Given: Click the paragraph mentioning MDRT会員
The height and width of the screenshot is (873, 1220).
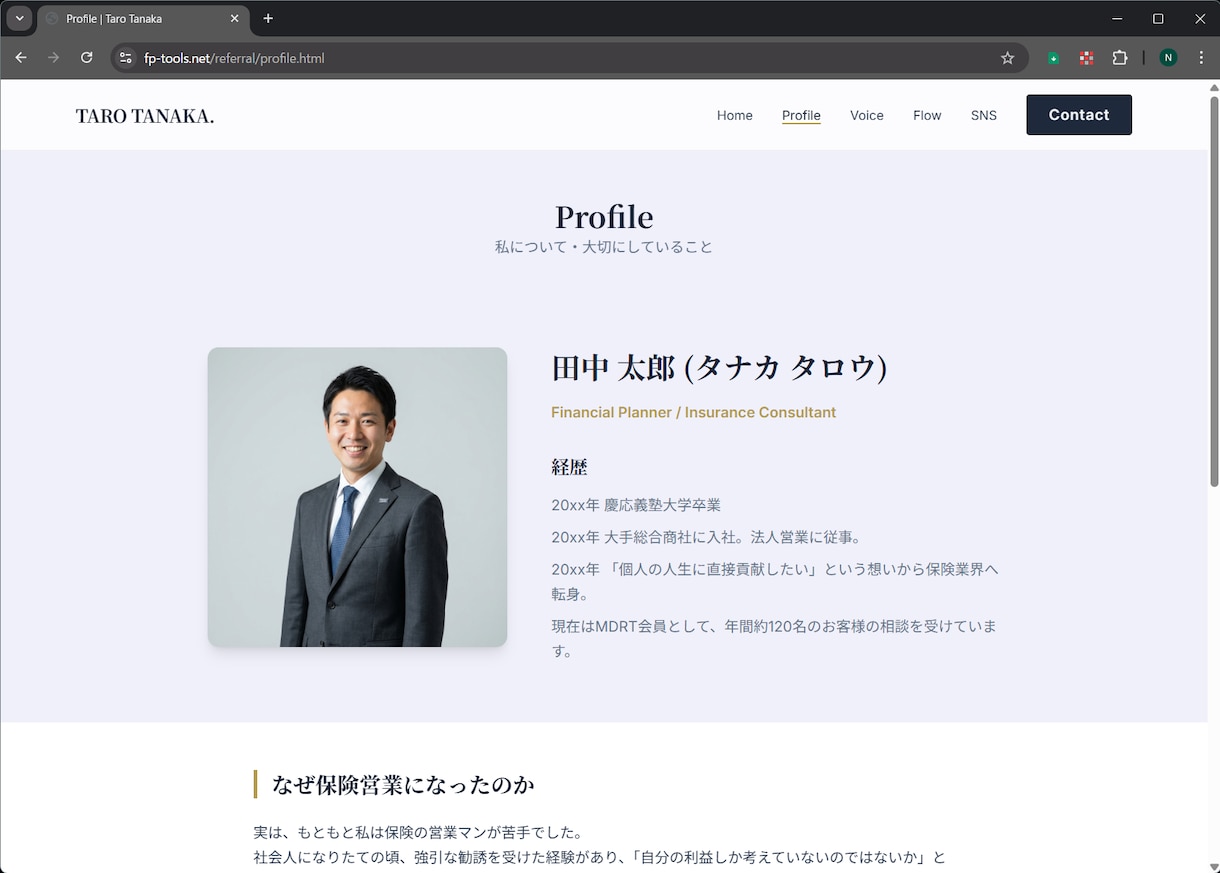Looking at the screenshot, I should point(775,638).
